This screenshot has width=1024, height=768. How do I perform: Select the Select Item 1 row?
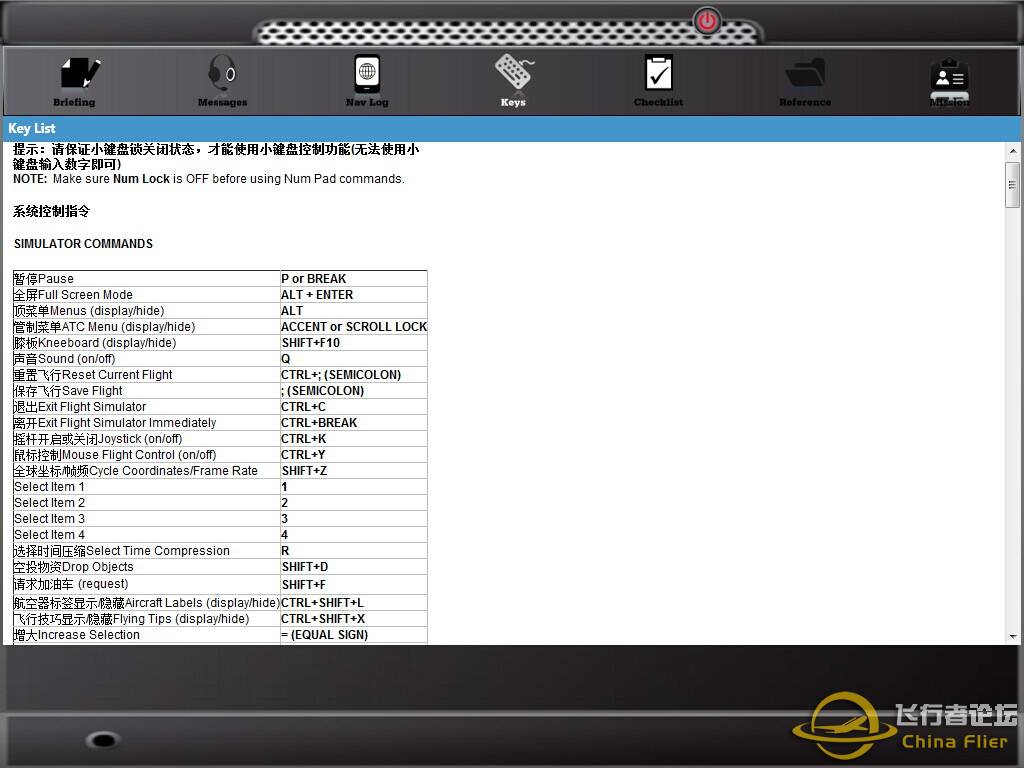[220, 487]
